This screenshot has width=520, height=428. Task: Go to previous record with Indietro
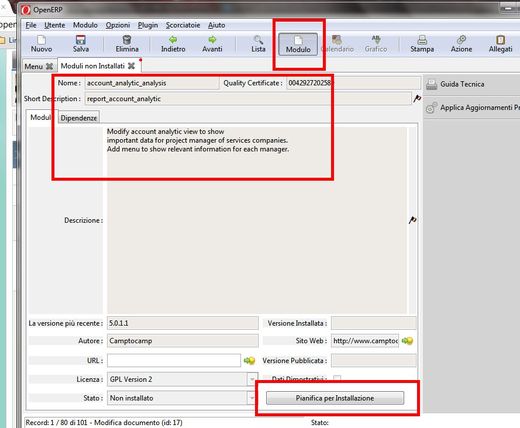(173, 44)
